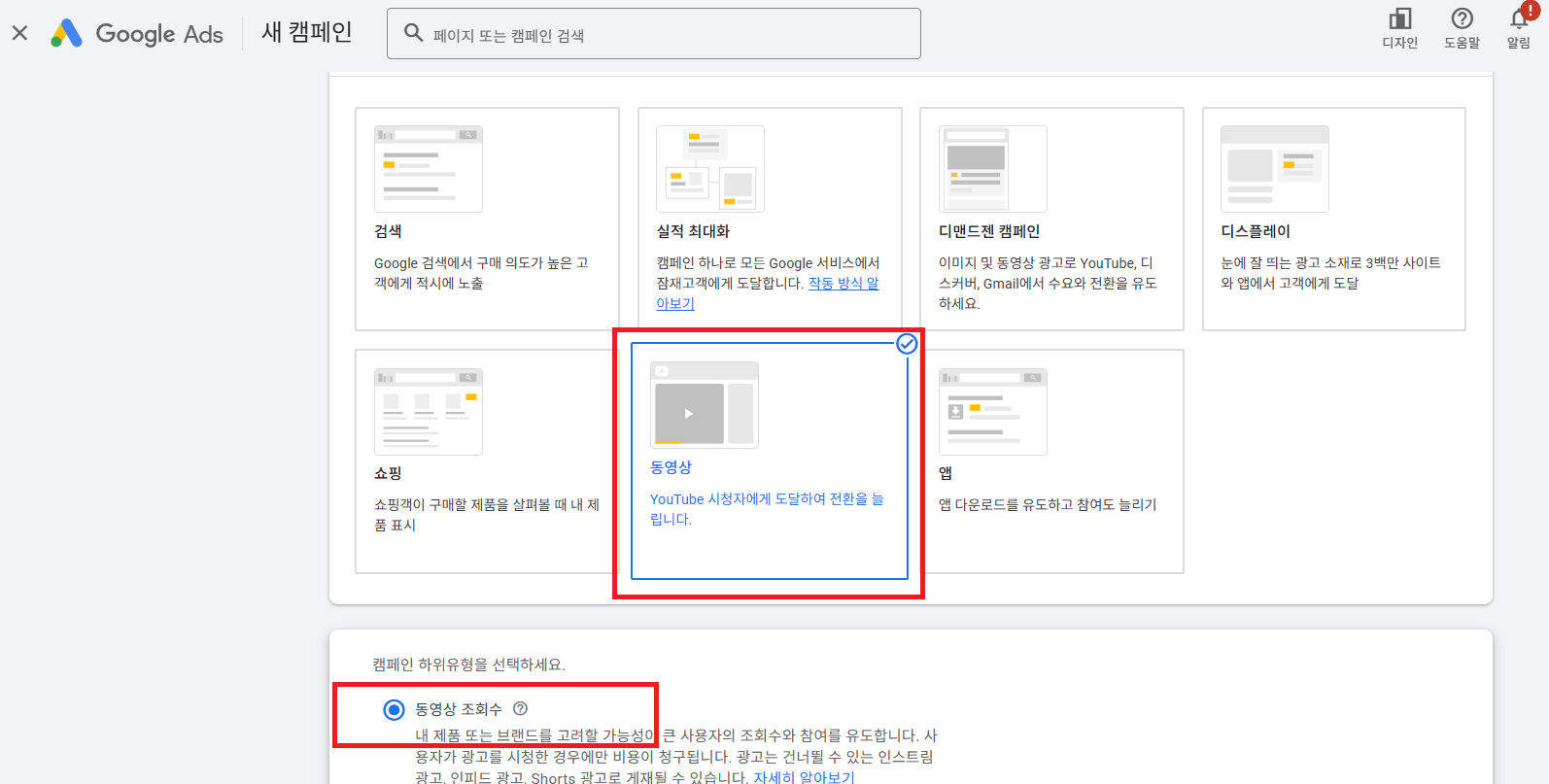Click the 새 캠페인 page heading
1549x784 pixels.
point(307,32)
